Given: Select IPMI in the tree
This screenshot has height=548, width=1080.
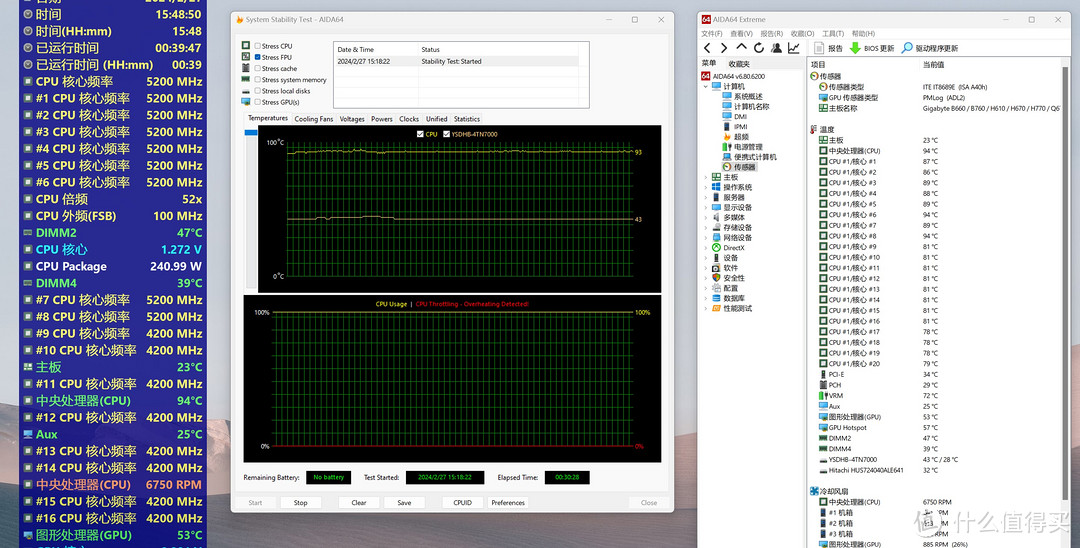Looking at the screenshot, I should click(x=735, y=127).
